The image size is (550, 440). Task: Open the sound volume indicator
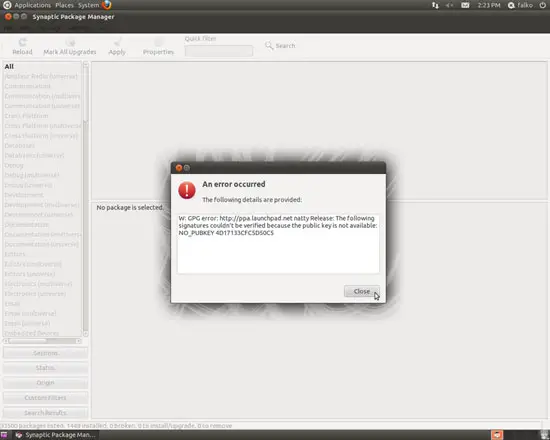[449, 5]
